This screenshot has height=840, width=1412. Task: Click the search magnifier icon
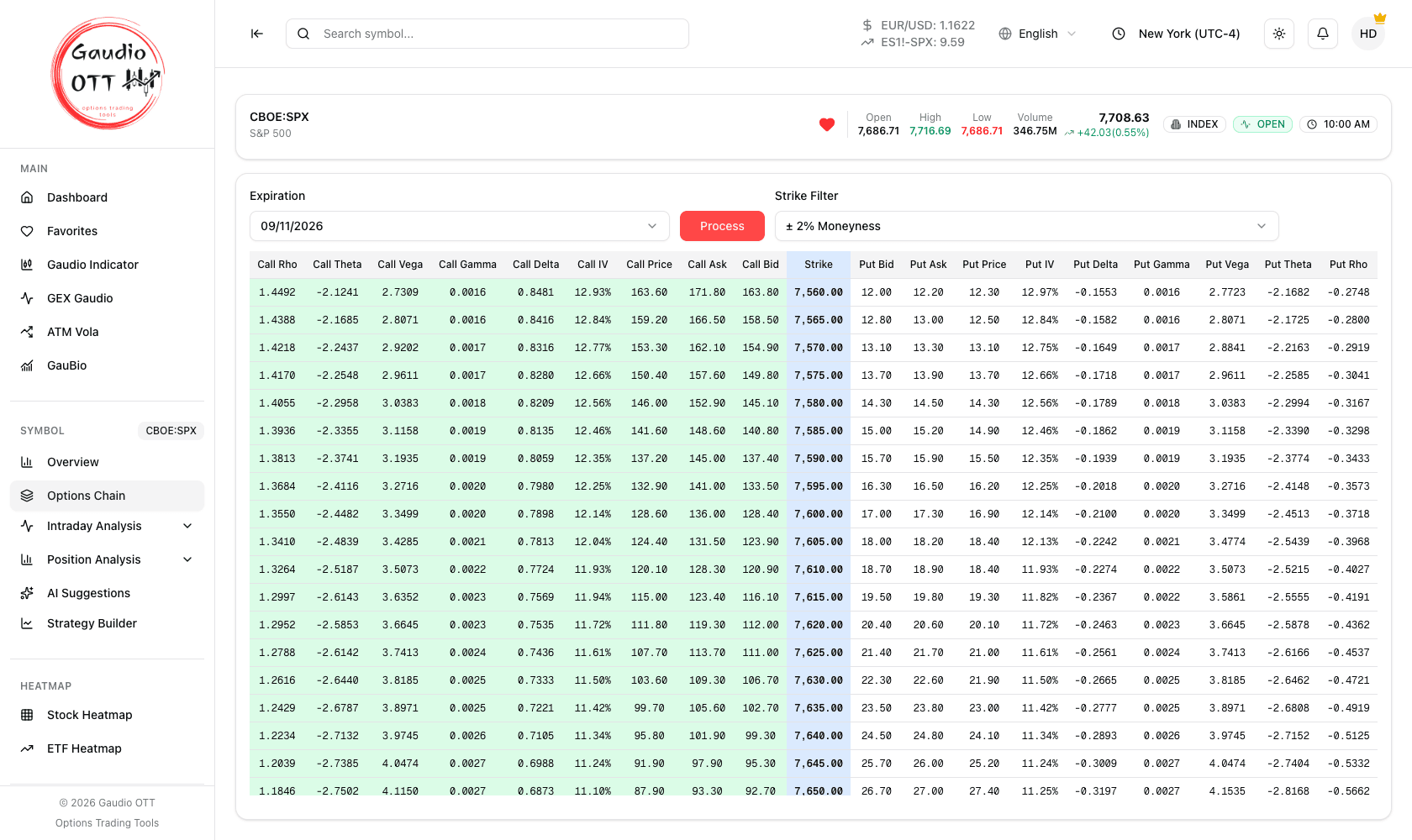[x=303, y=34]
